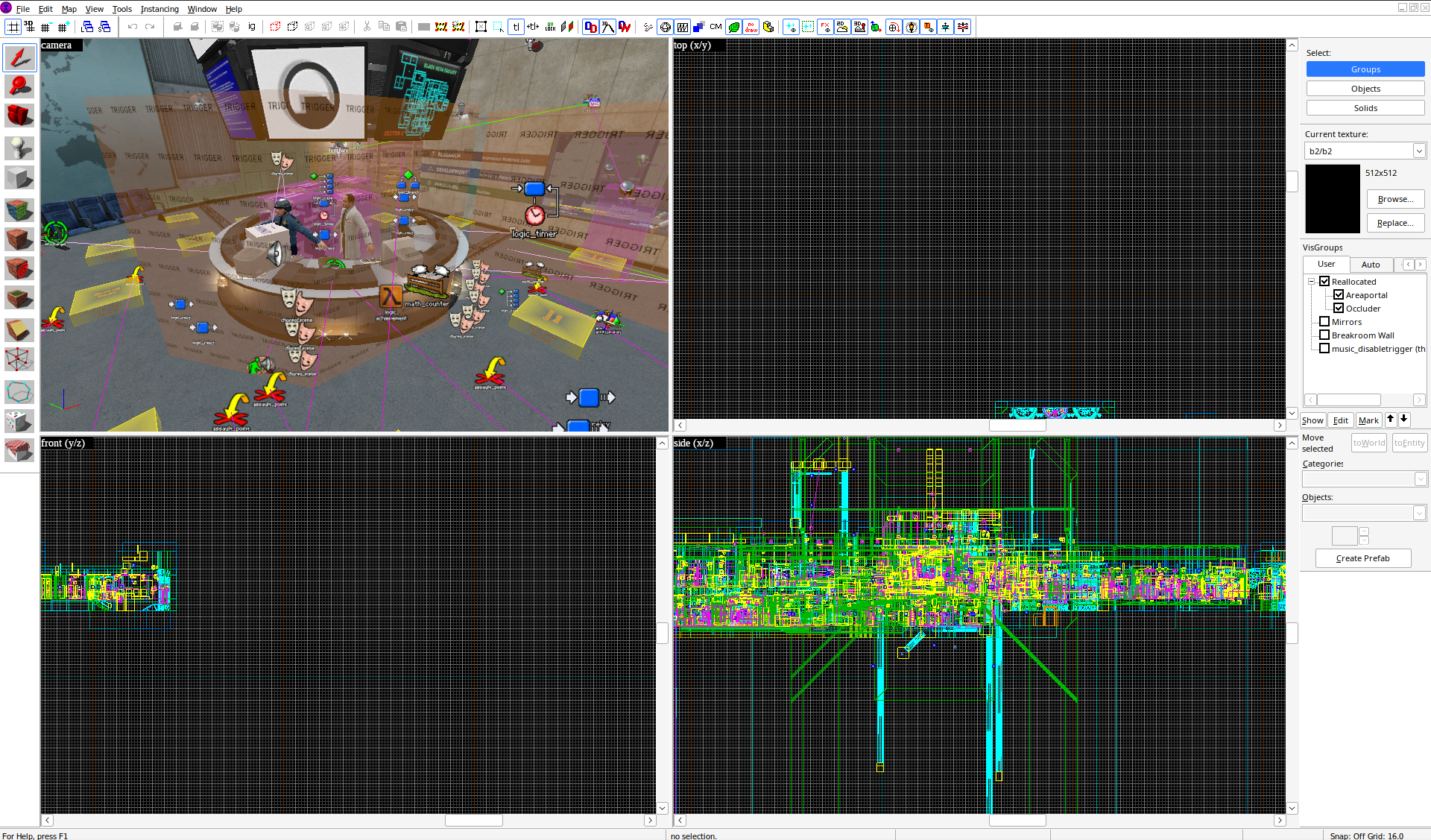The width and height of the screenshot is (1431, 840).
Task: Open the Instancing menu
Action: (159, 9)
